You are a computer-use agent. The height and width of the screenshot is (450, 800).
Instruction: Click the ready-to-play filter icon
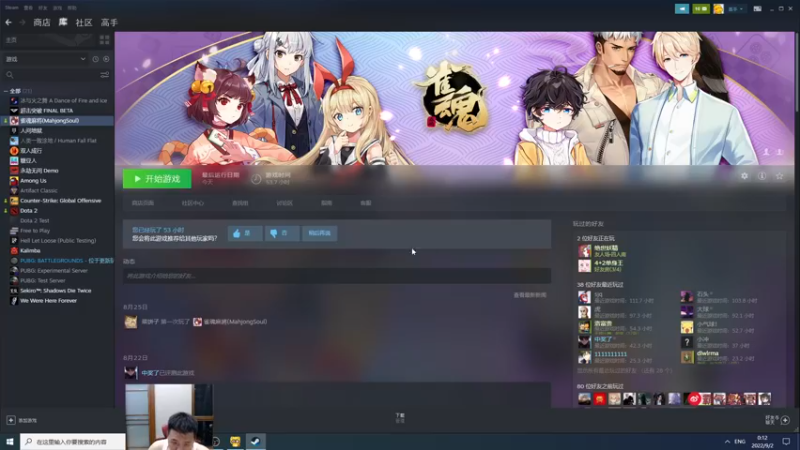pyautogui.click(x=106, y=59)
